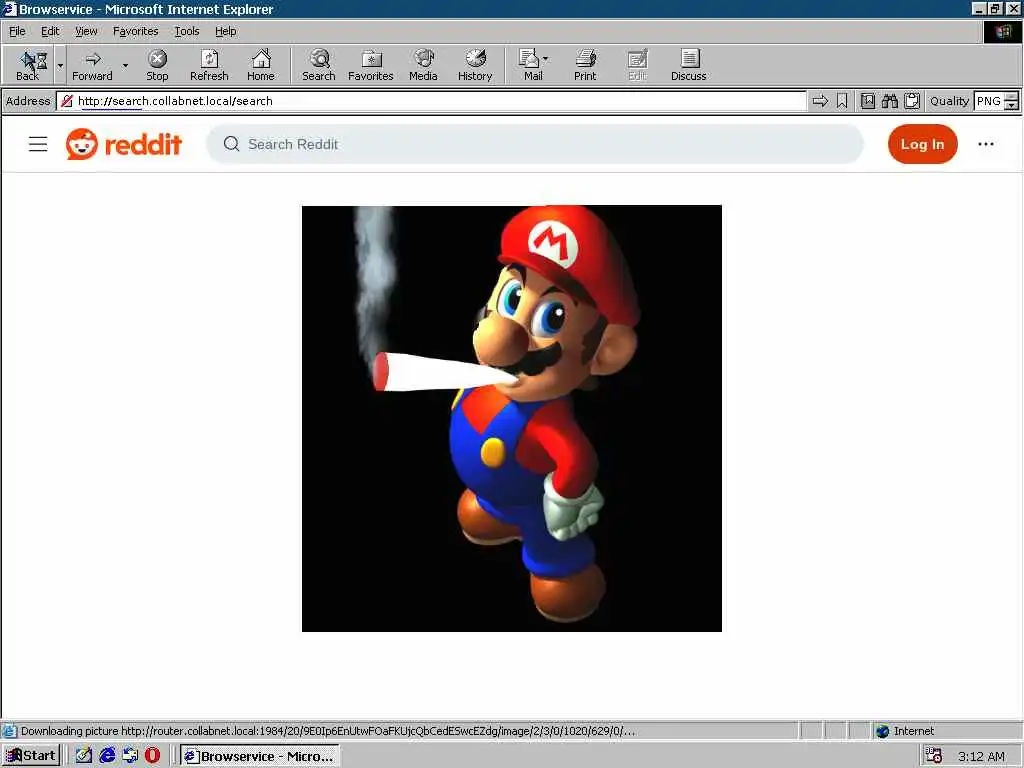Open the Forward history dropdown arrow

tap(125, 65)
